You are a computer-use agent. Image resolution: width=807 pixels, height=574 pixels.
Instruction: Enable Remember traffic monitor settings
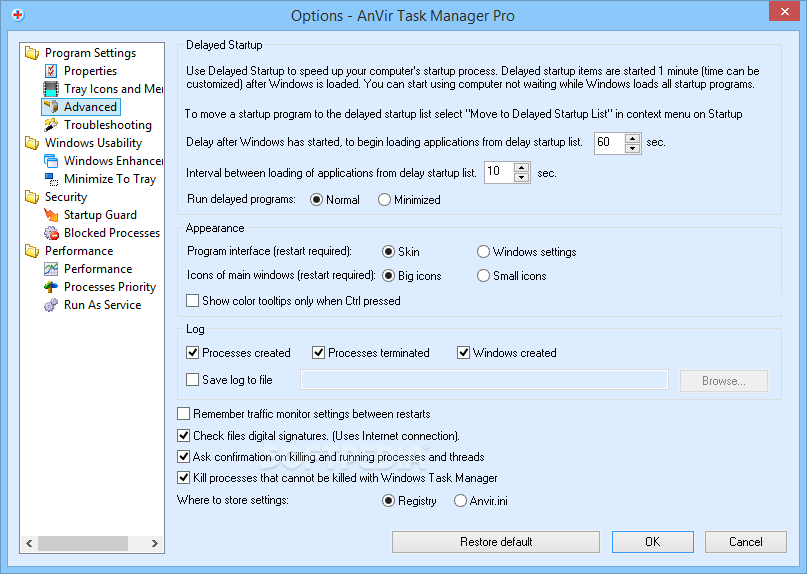(x=304, y=414)
